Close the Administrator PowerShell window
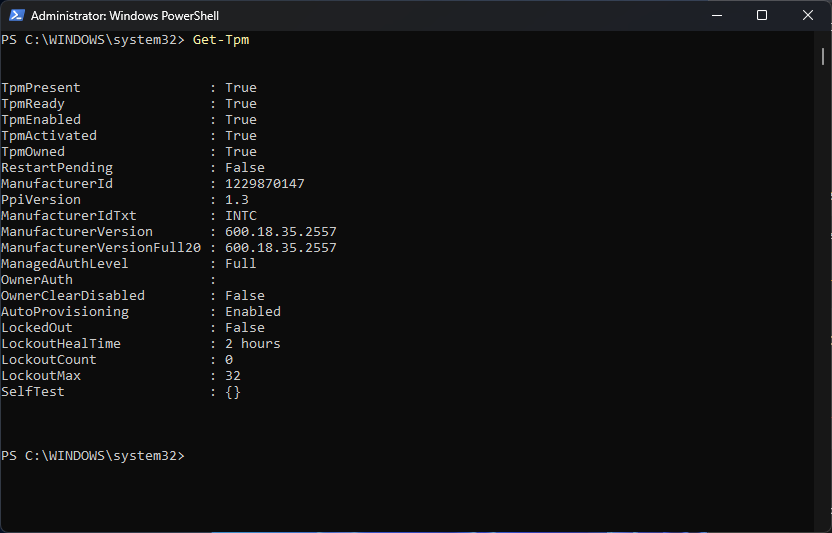Screen dimensions: 832x533 pos(808,15)
